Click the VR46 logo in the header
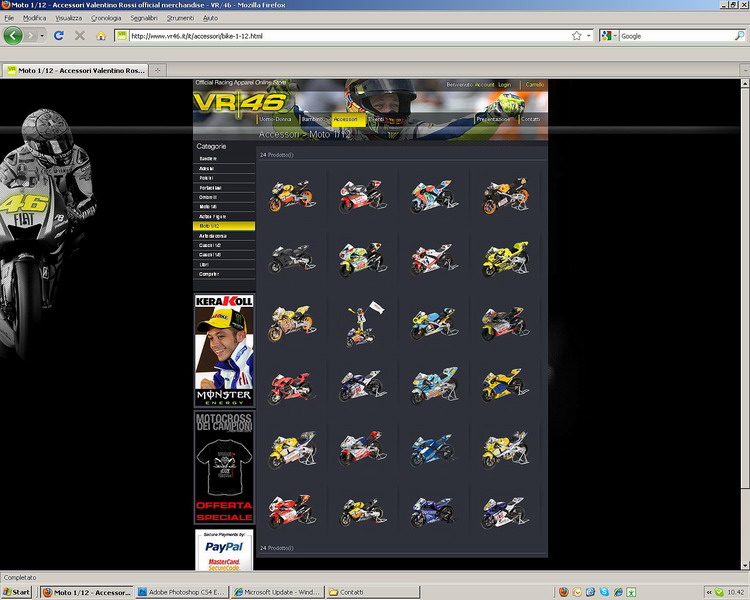750x600 pixels. coord(240,101)
